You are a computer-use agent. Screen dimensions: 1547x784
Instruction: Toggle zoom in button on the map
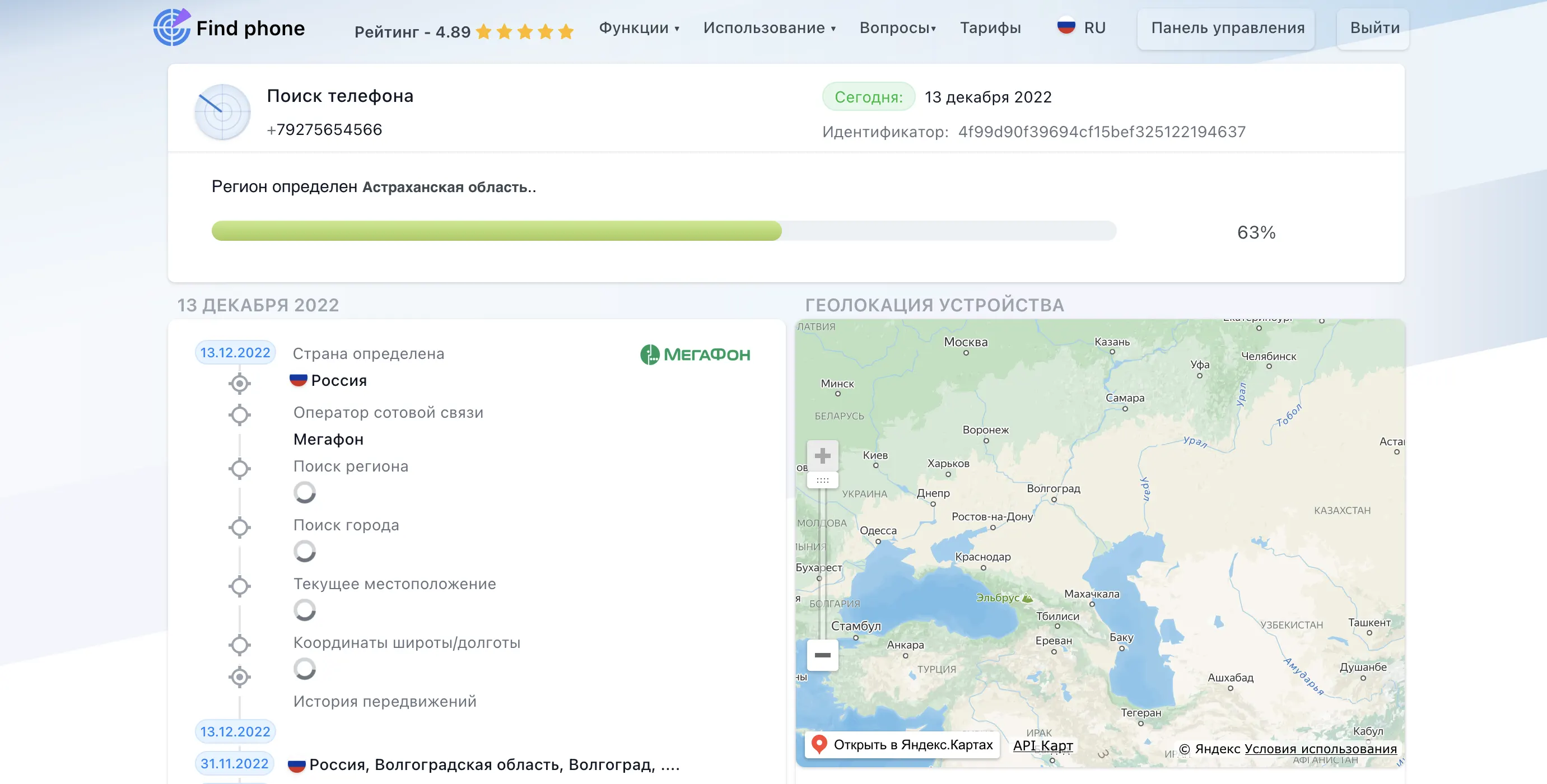[x=822, y=454]
